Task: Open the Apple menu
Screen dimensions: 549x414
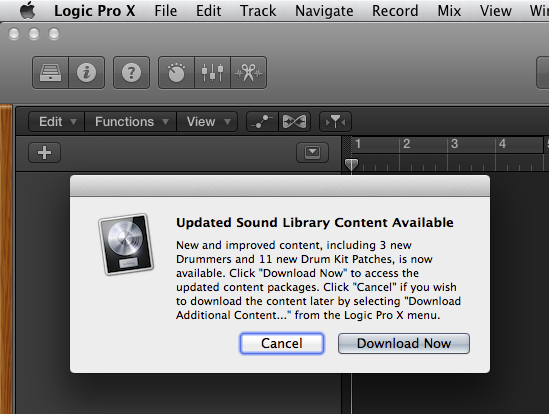Action: [27, 11]
